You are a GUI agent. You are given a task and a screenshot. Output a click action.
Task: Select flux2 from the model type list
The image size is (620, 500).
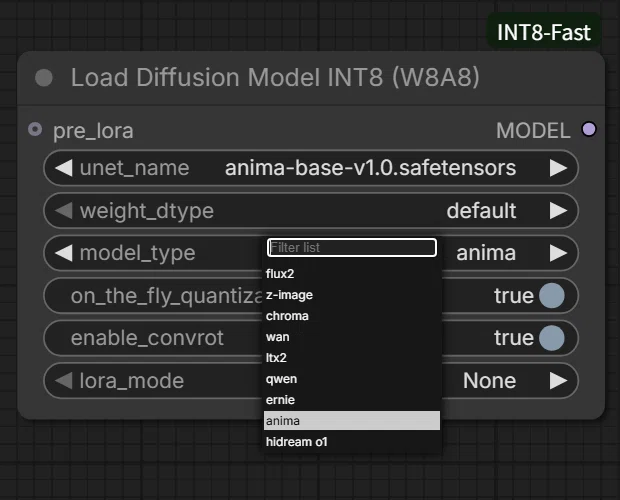click(x=352, y=274)
